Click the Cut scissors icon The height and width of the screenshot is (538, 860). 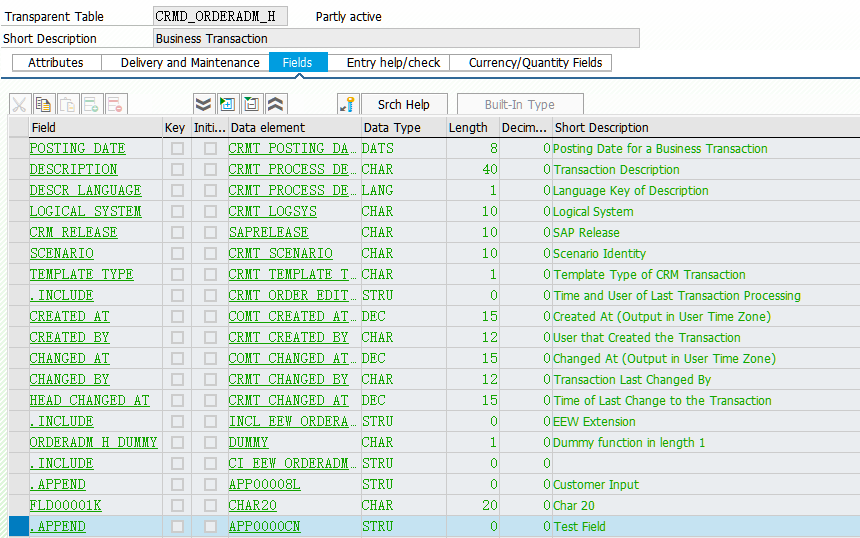pos(19,104)
